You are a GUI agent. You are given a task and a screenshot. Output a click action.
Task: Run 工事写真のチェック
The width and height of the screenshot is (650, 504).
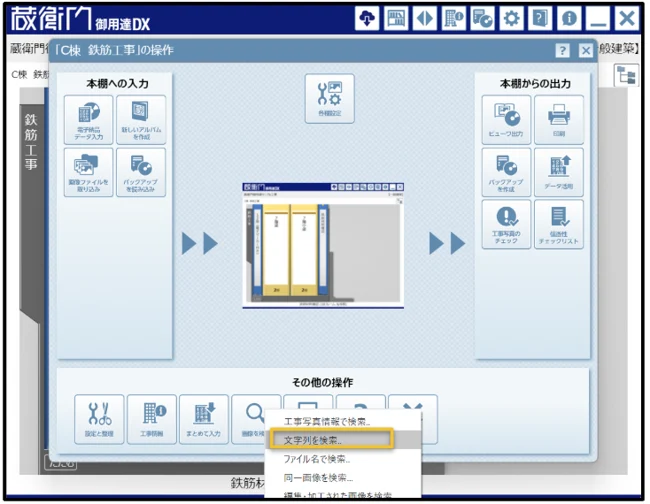tap(506, 225)
